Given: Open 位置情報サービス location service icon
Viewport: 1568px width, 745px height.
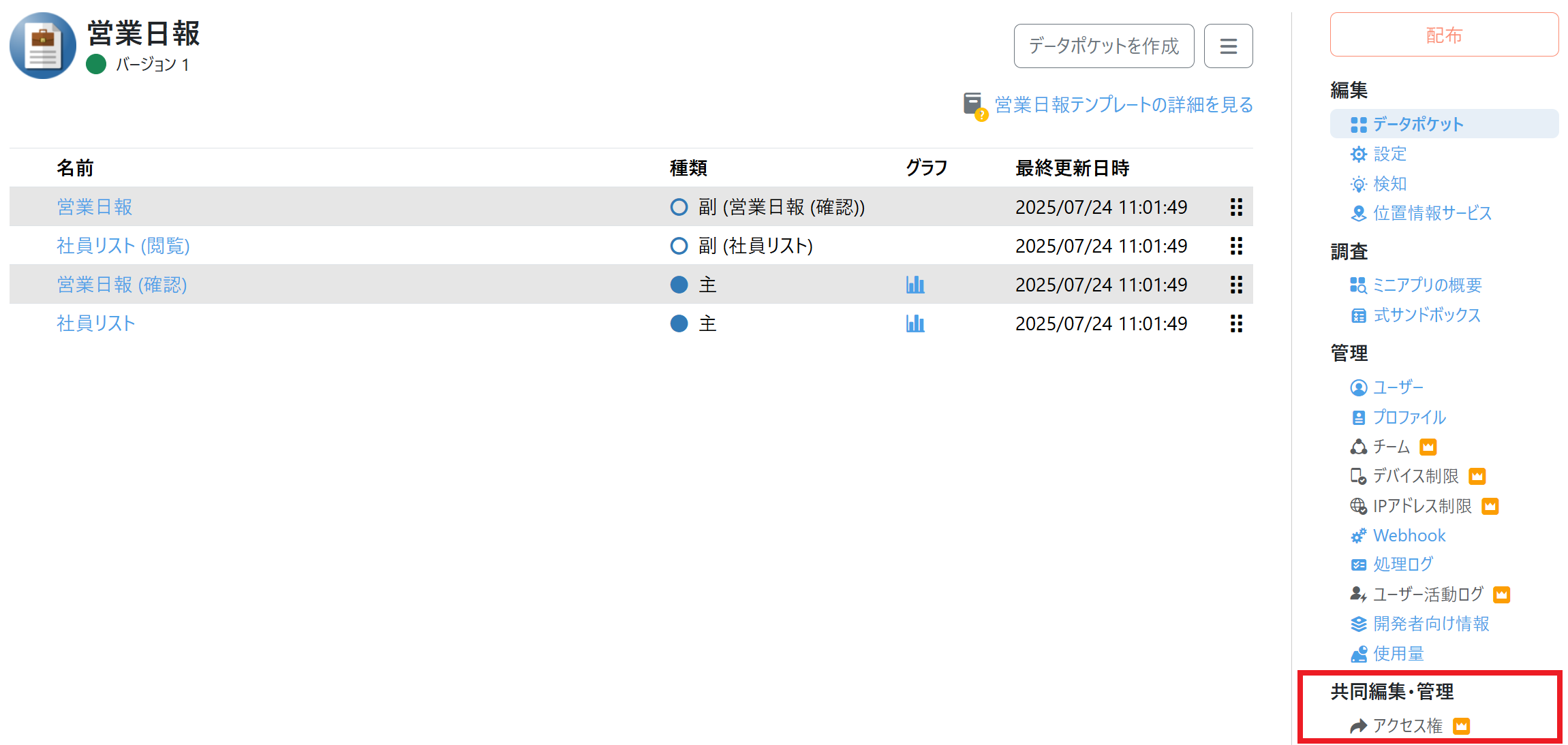Looking at the screenshot, I should coord(1359,213).
